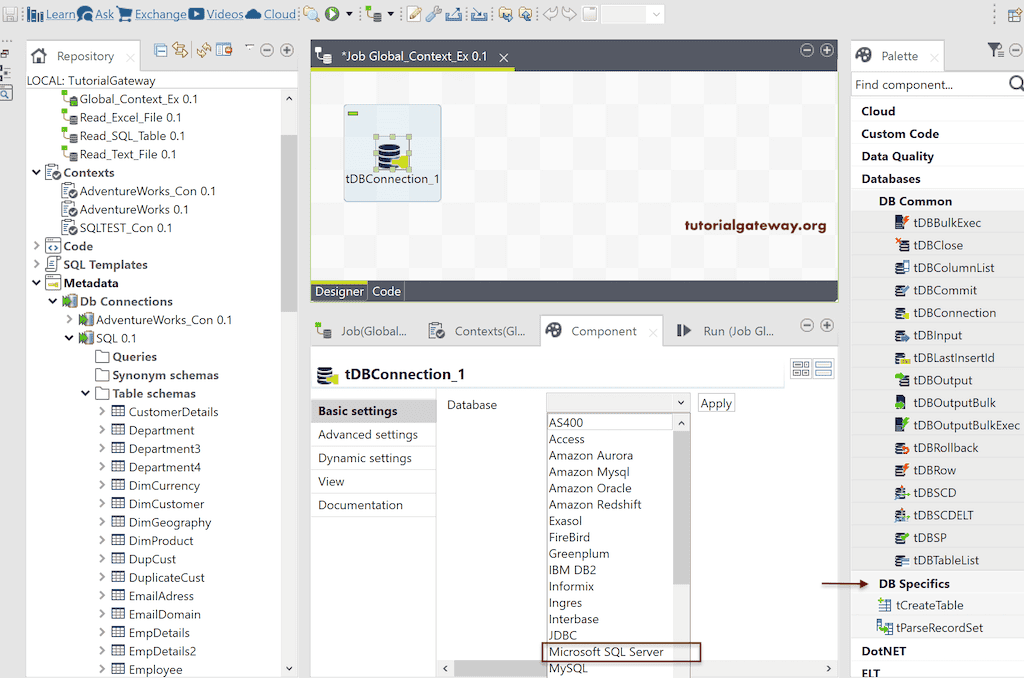This screenshot has width=1024, height=678.
Task: Collapse the Table schemas folder
Action: click(85, 393)
